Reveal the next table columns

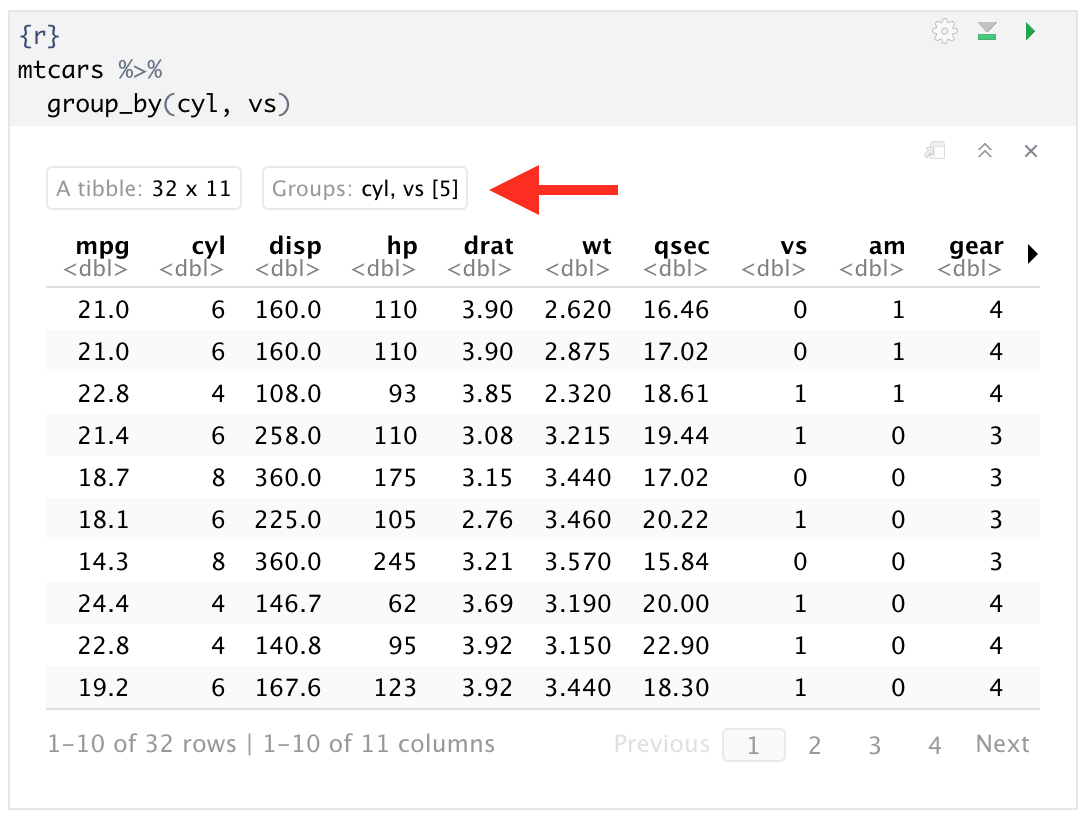[1032, 253]
